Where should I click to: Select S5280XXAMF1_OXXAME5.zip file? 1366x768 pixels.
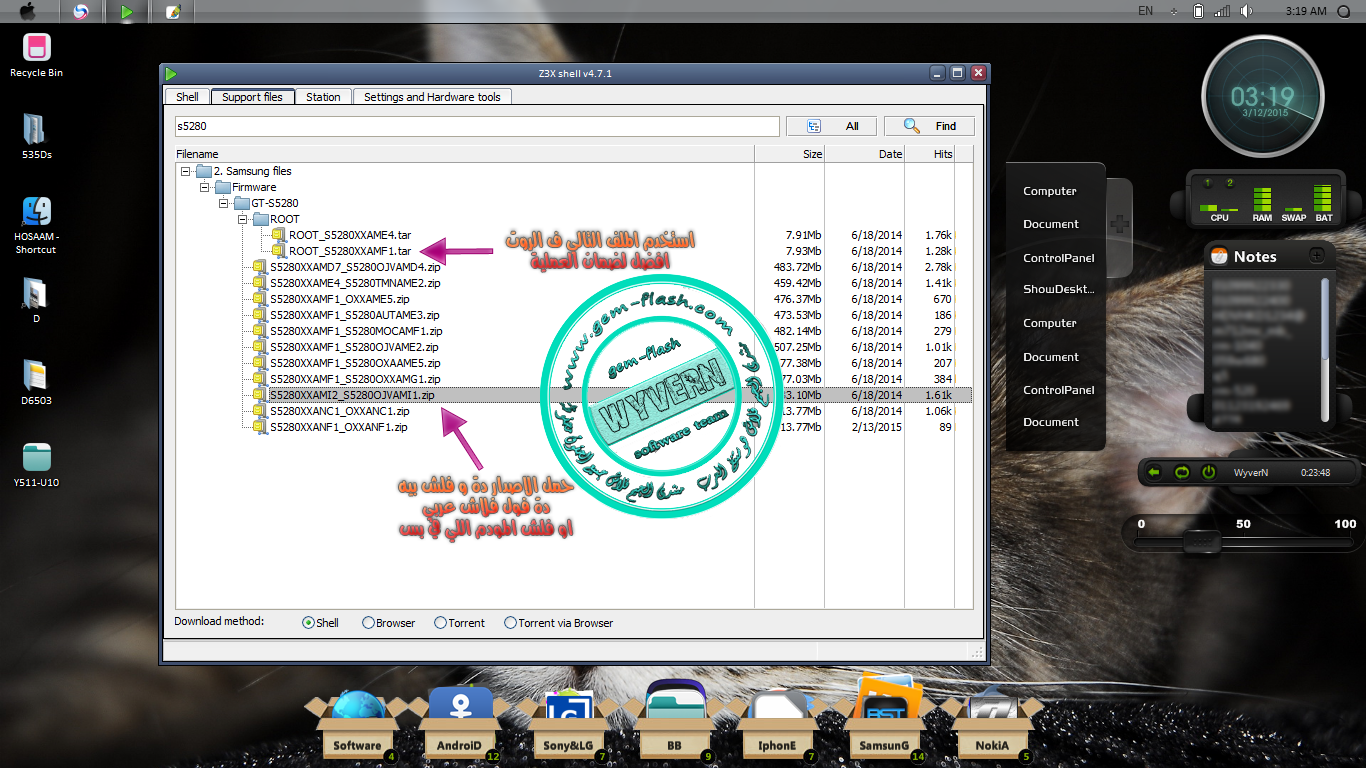pos(340,299)
